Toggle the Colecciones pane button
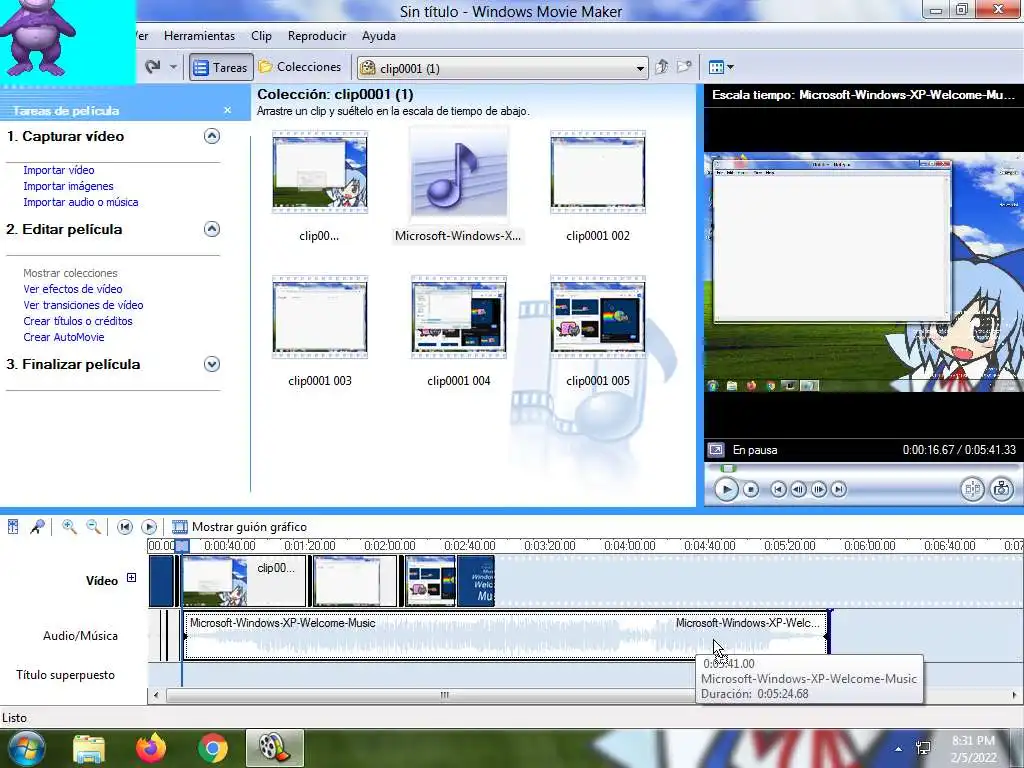This screenshot has width=1024, height=768. click(300, 67)
